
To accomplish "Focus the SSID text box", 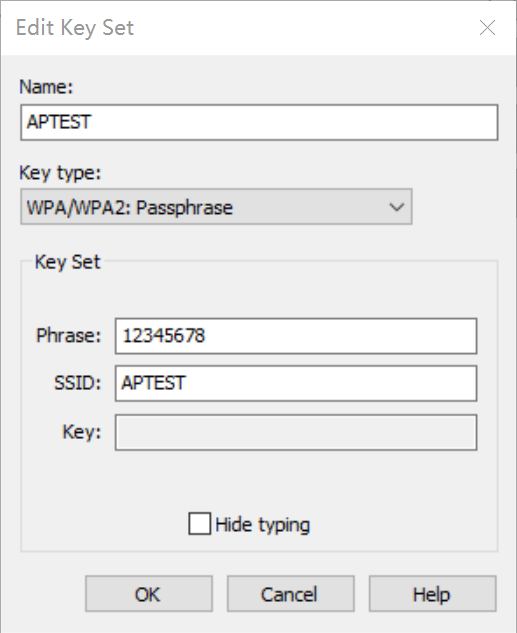I will [x=296, y=383].
